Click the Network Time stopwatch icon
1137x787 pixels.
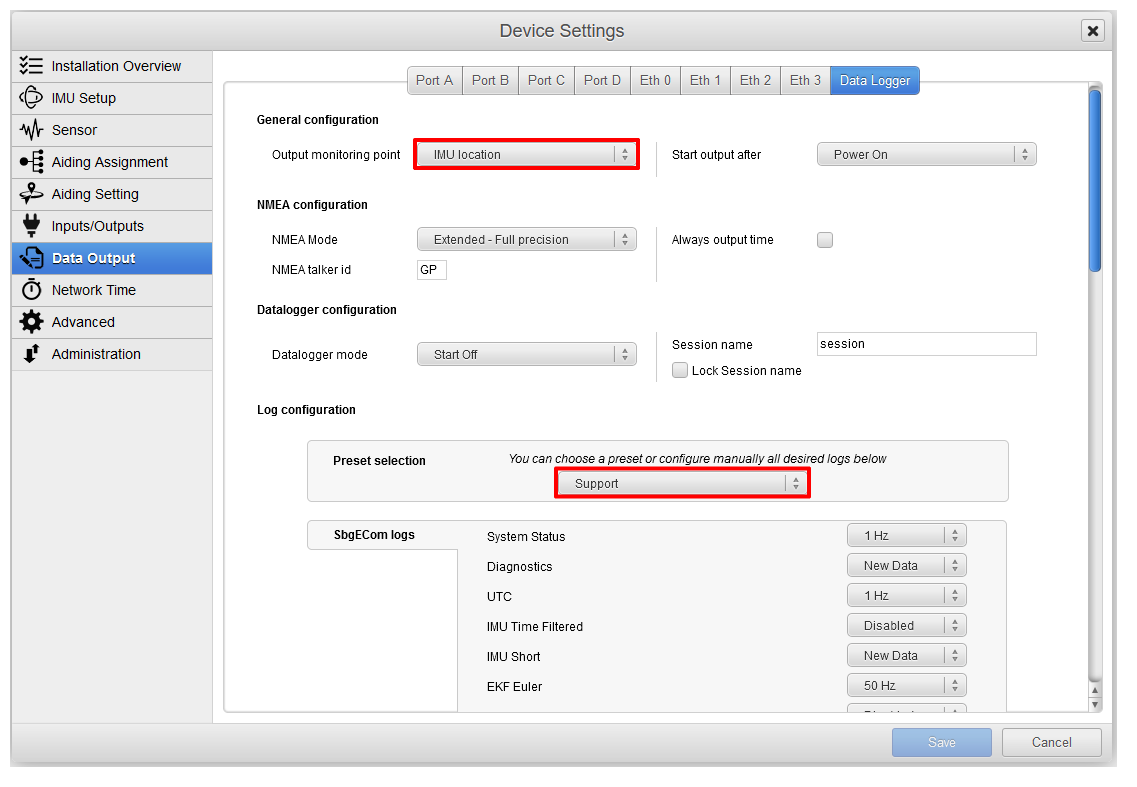(30, 289)
